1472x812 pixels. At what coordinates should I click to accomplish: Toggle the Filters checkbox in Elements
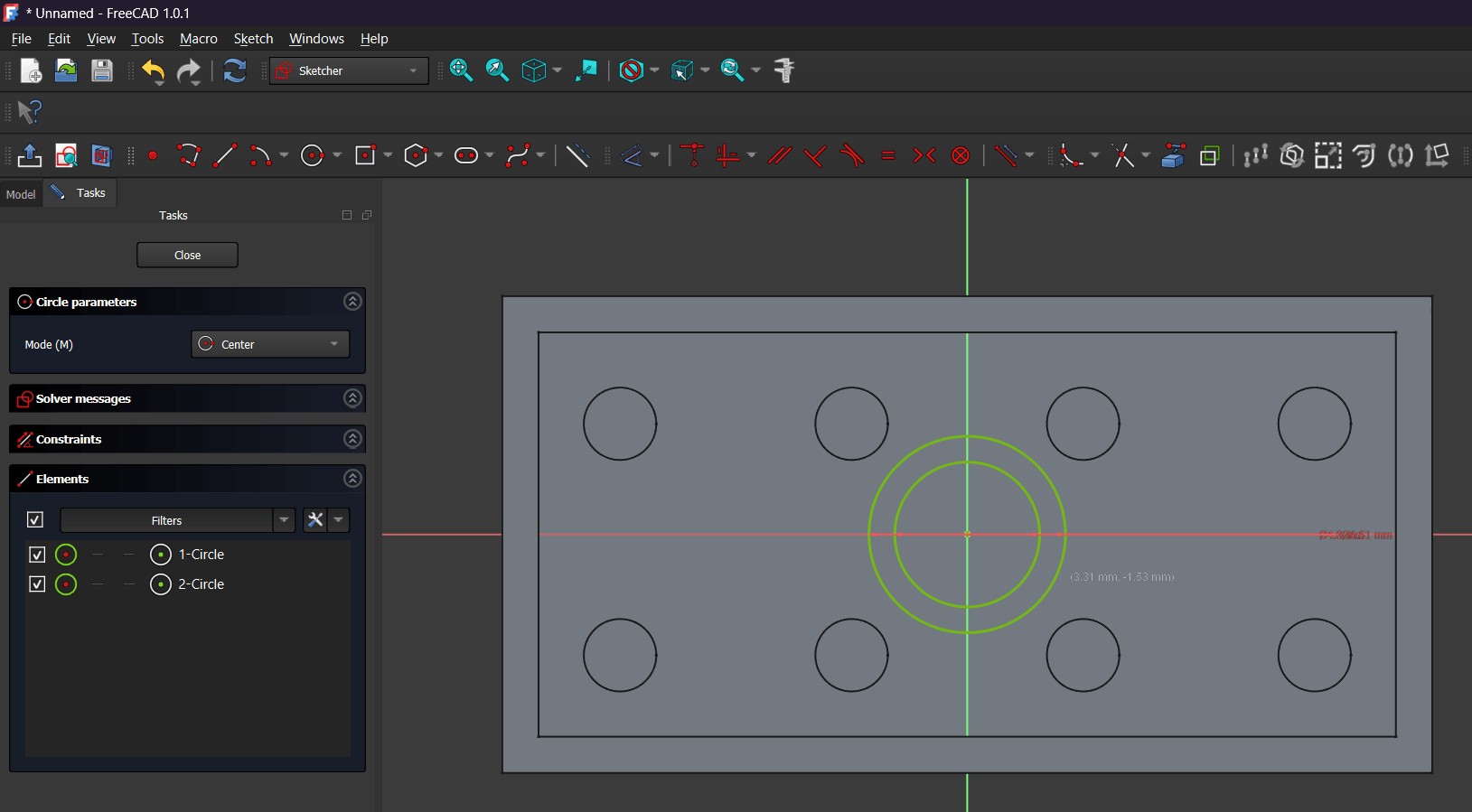35,520
